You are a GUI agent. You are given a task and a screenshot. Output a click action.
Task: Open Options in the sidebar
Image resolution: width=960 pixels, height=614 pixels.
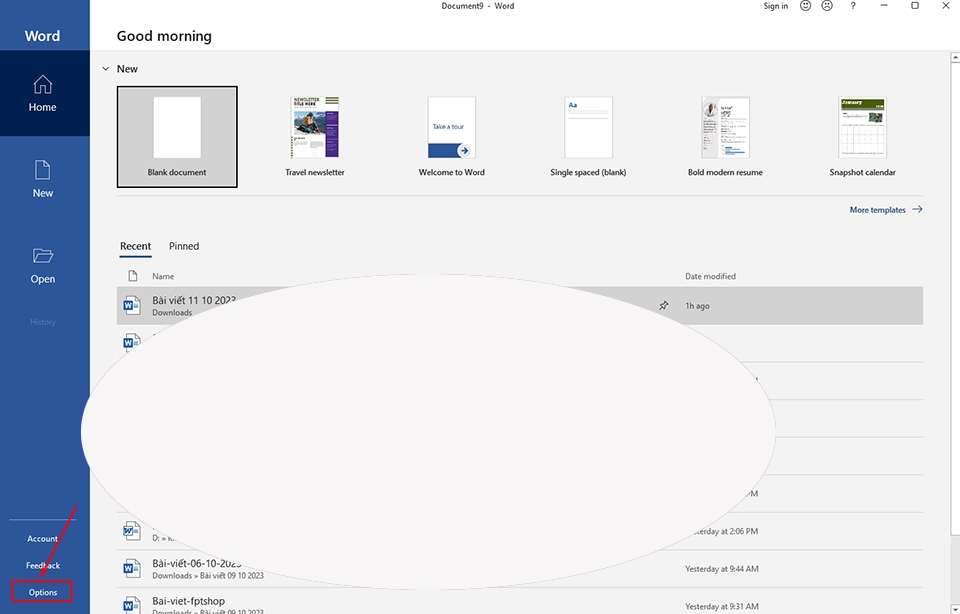(43, 592)
